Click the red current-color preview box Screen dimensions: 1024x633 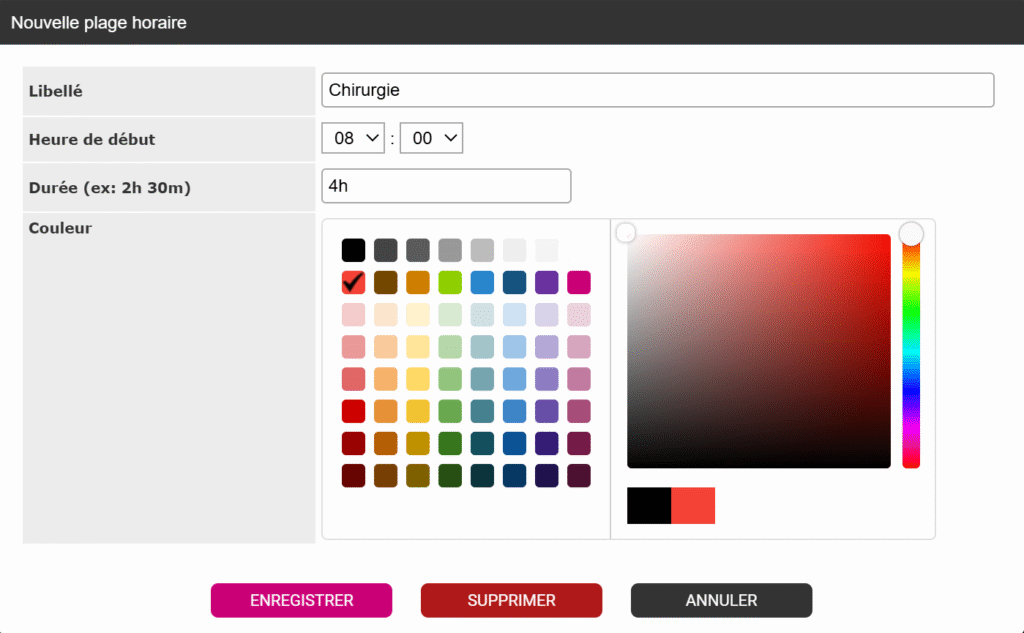pos(693,506)
